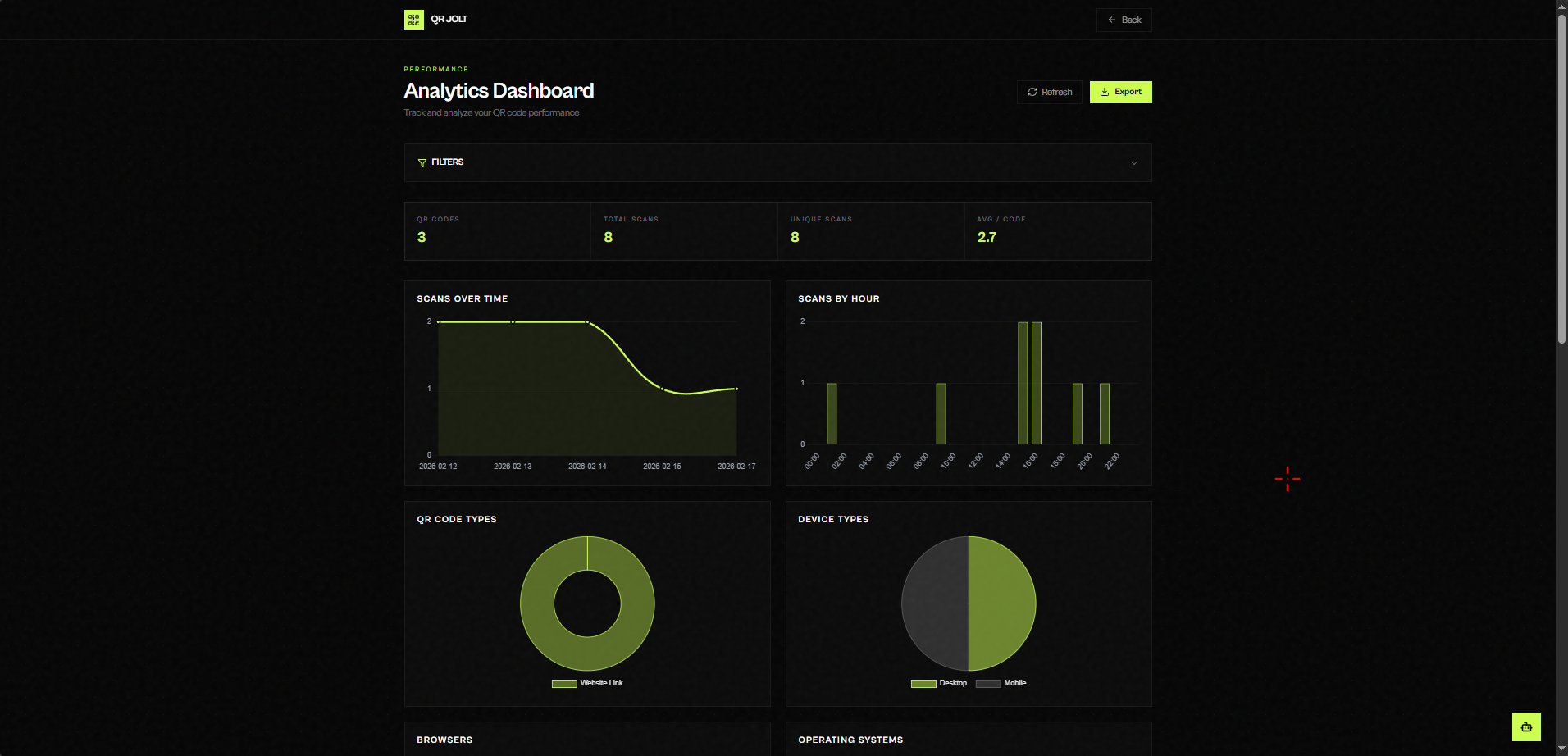Click the QR Jolt logo icon
The width and height of the screenshot is (1568, 756).
[413, 19]
